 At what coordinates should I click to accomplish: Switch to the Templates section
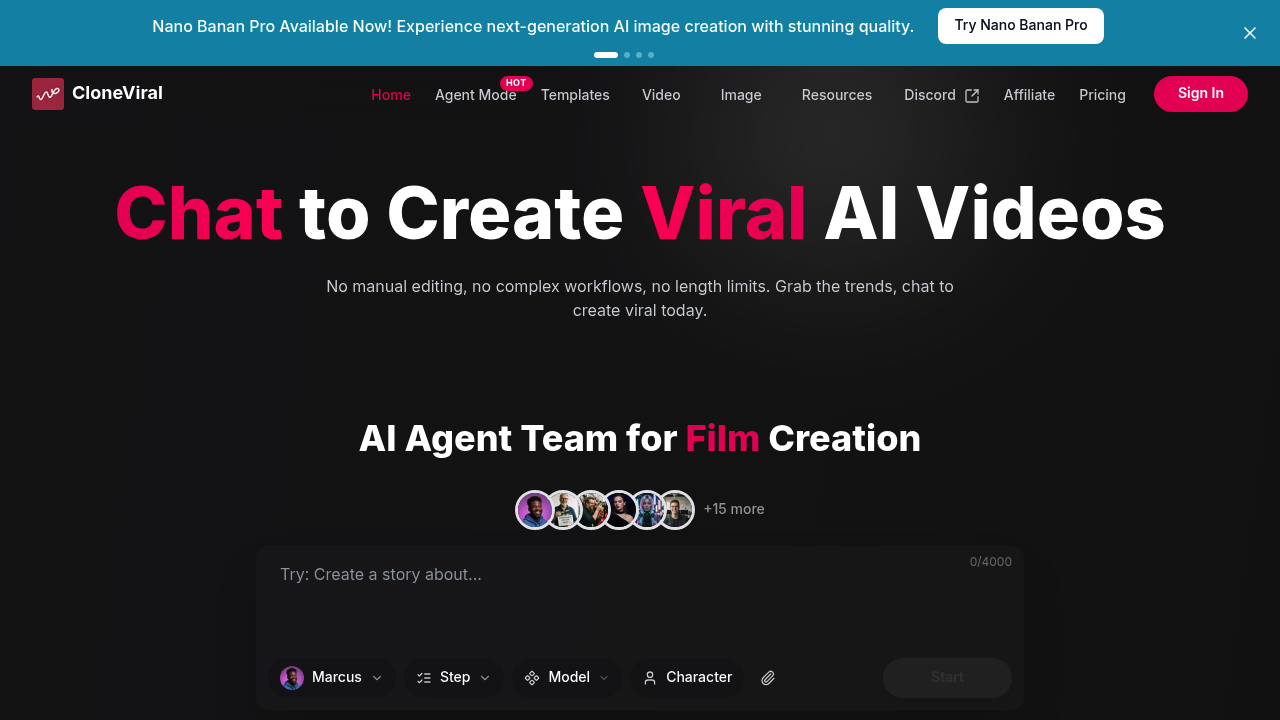575,95
